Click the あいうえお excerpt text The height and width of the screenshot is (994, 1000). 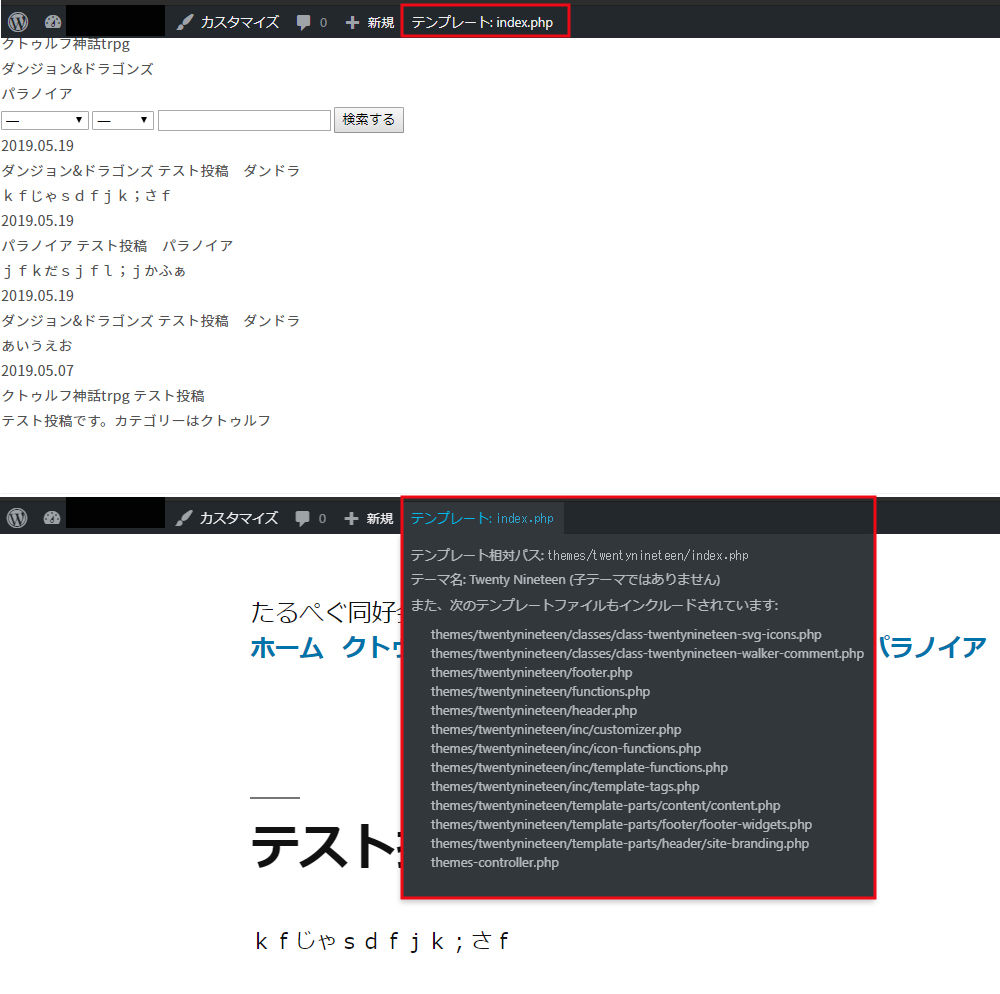coord(37,346)
